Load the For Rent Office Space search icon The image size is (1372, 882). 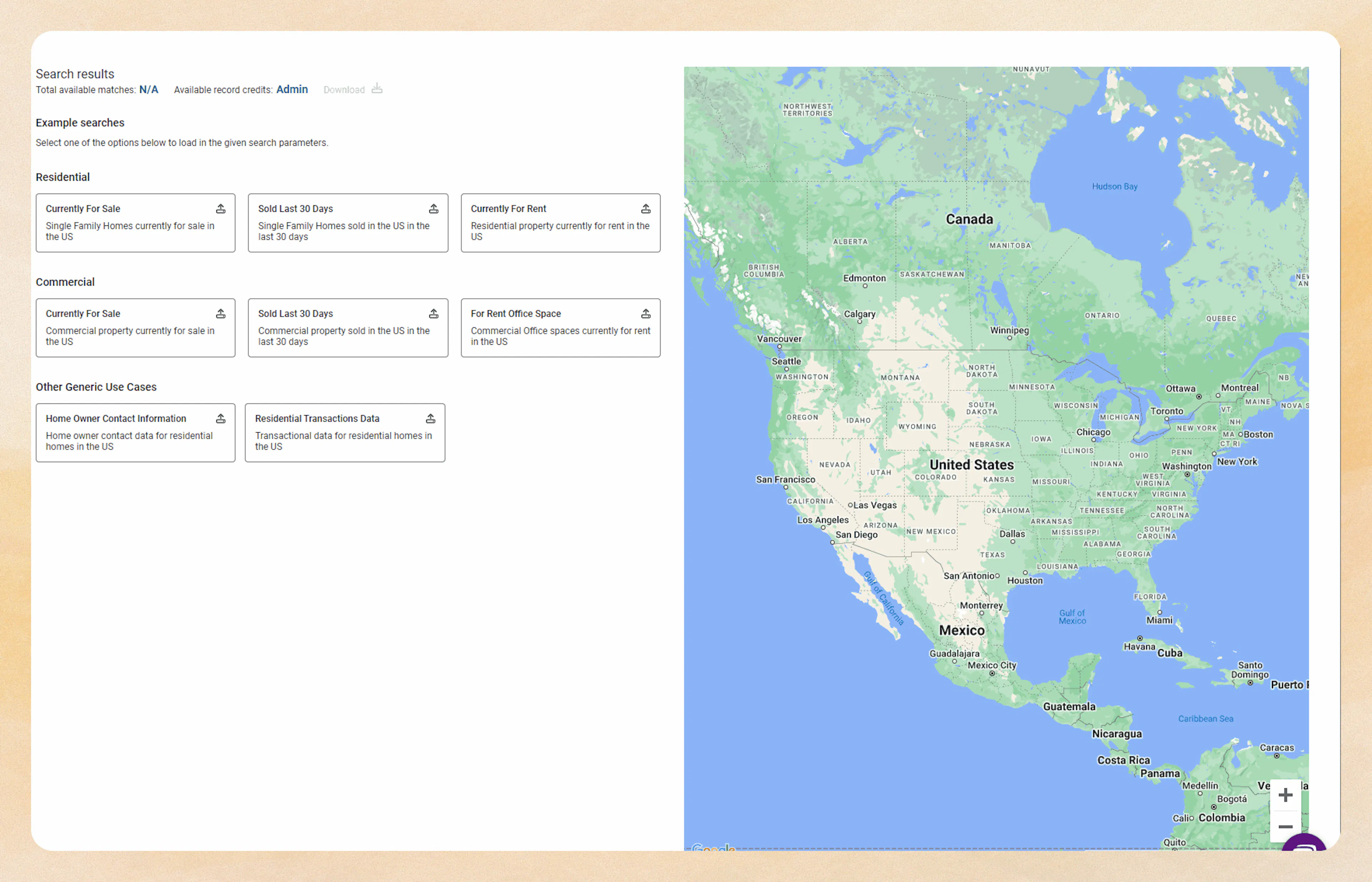[646, 313]
